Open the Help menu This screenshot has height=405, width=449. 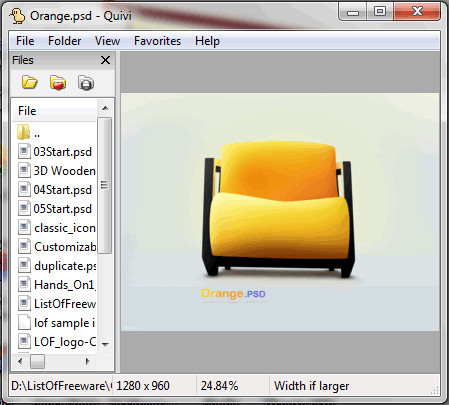[207, 41]
